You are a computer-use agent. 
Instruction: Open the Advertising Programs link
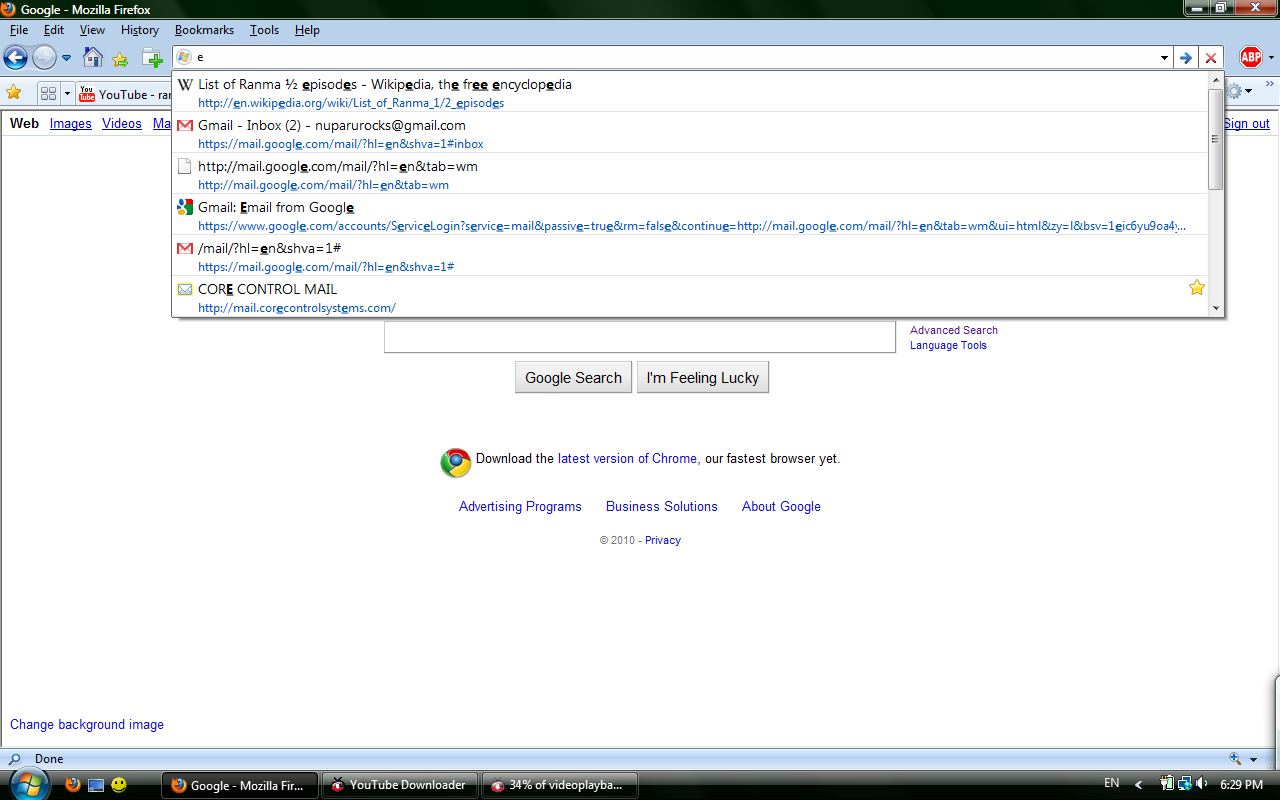520,507
